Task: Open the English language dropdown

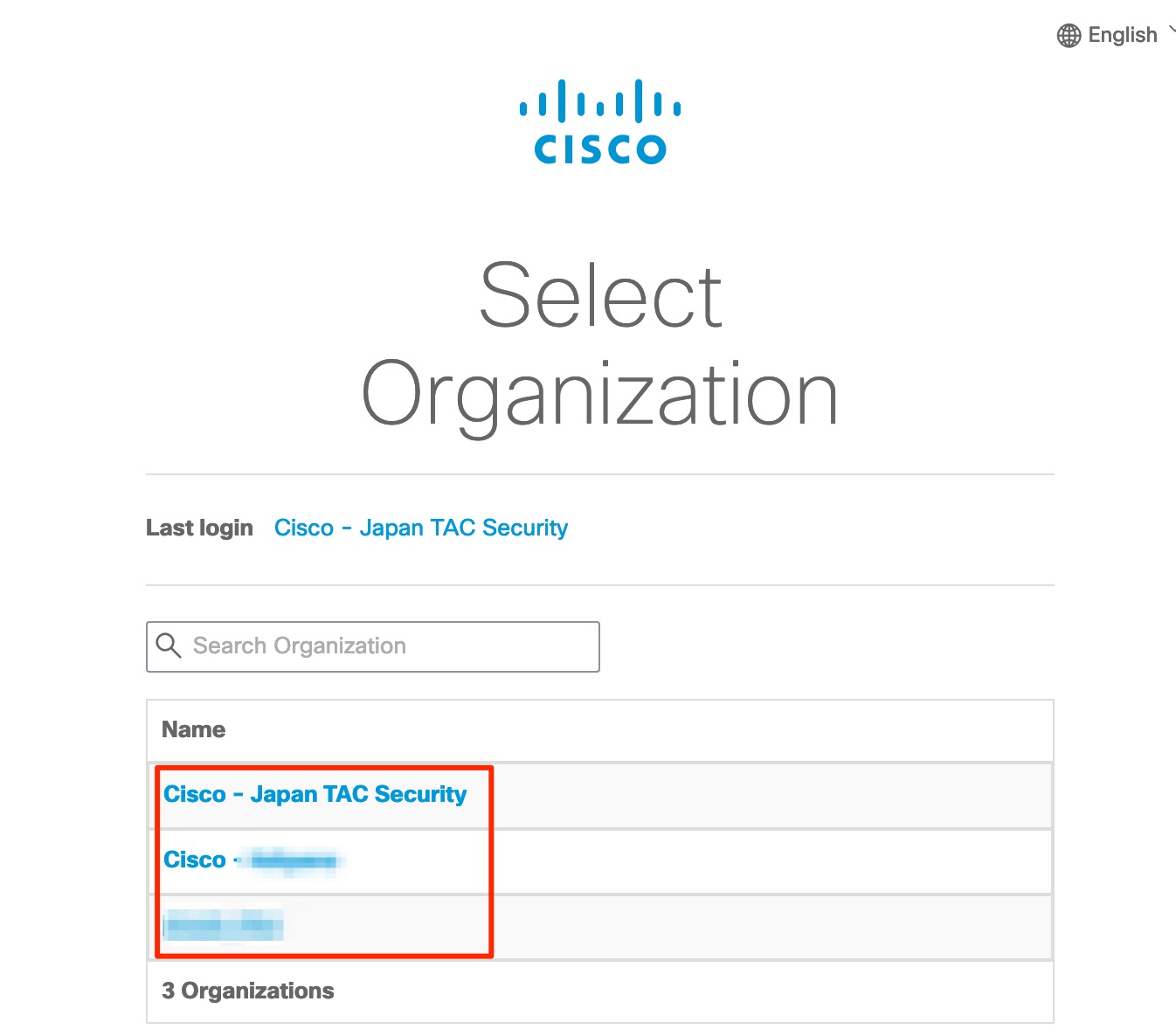Action: click(x=1121, y=35)
